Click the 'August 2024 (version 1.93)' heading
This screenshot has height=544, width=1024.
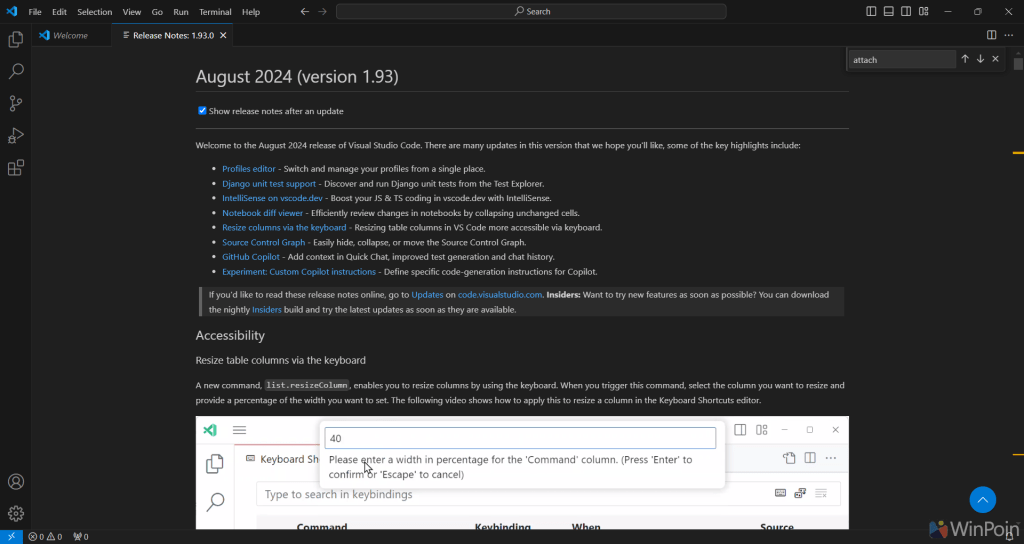click(x=297, y=77)
